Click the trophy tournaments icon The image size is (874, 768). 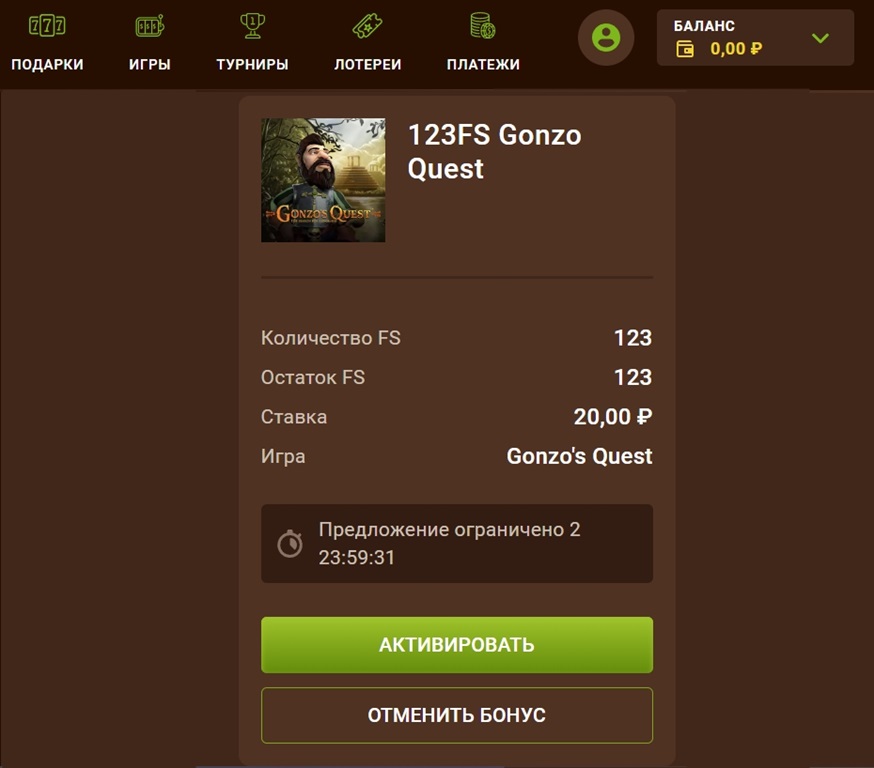click(x=253, y=26)
